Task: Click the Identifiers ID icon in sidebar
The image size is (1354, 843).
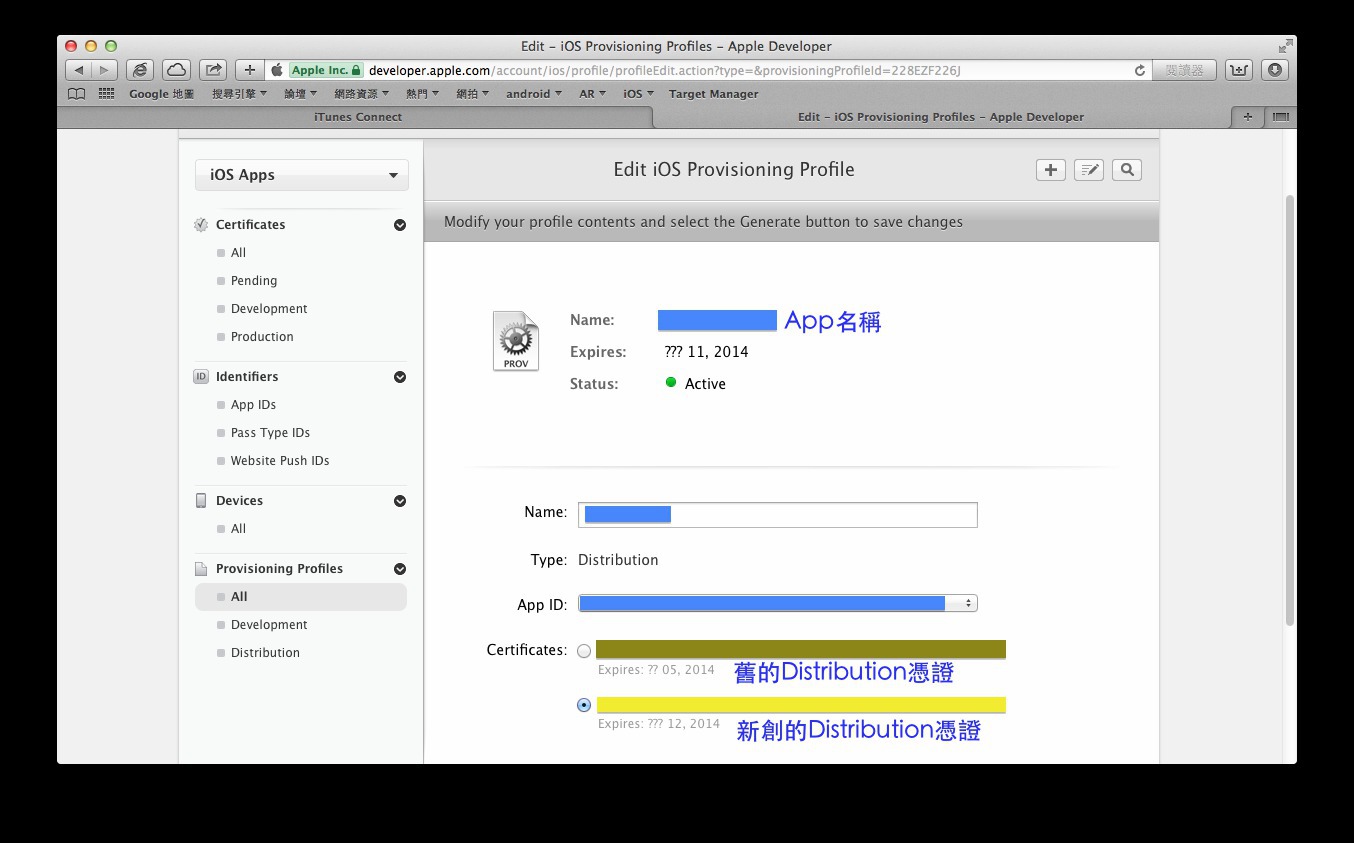Action: coord(201,377)
